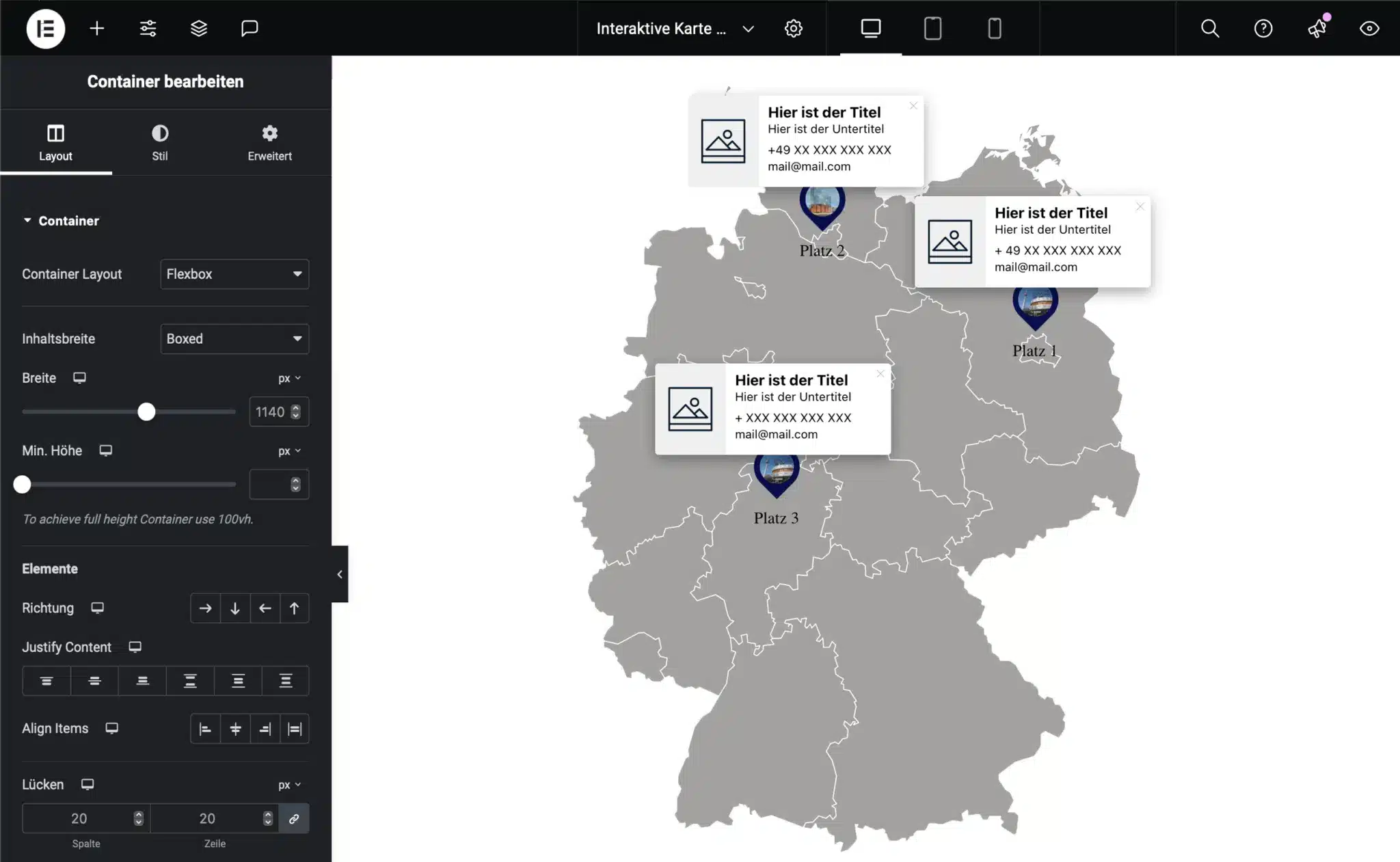The image size is (1400, 862).
Task: Toggle the linked gap values icon
Action: point(294,818)
